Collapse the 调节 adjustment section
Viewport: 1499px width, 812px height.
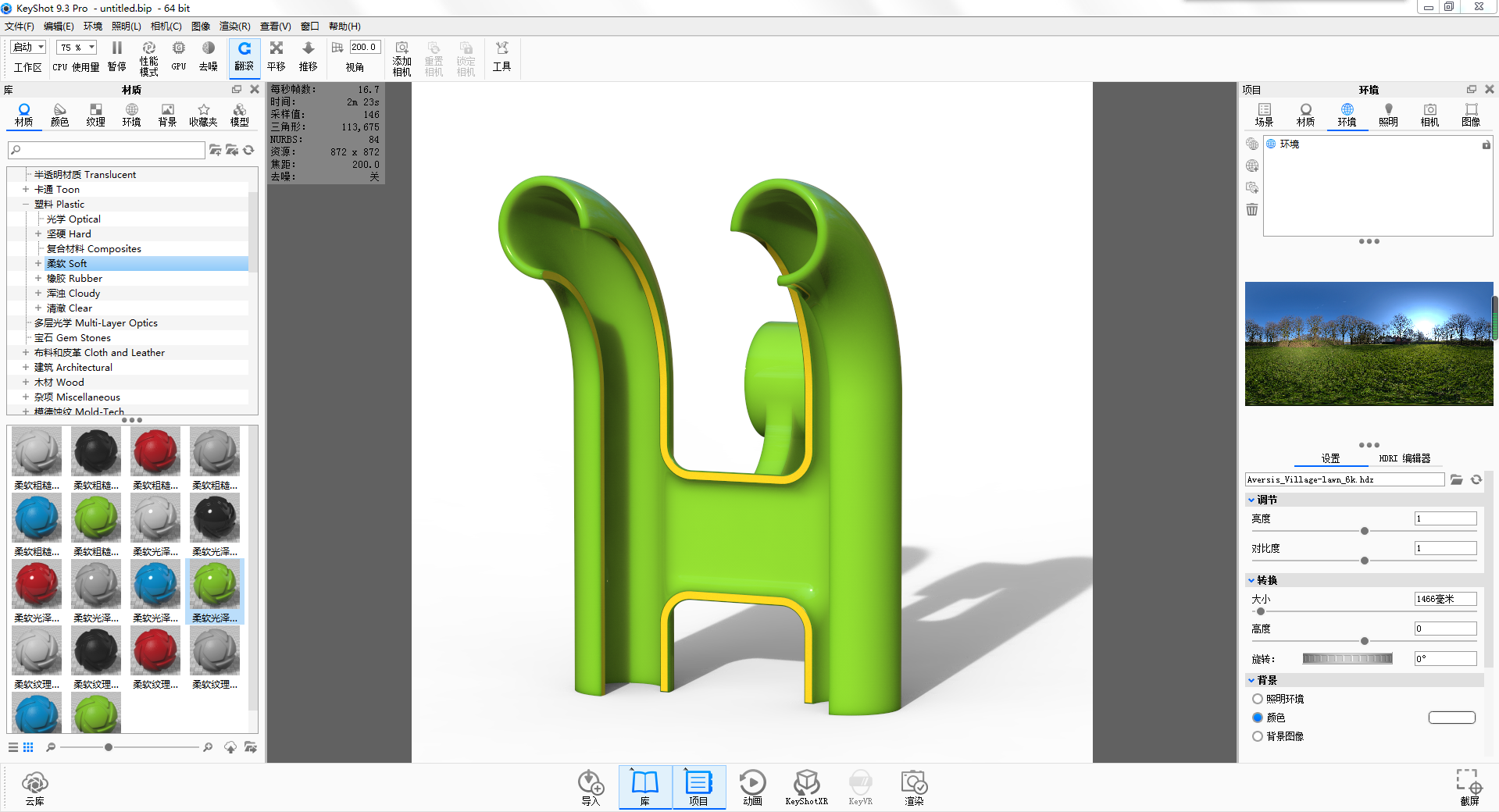(x=1251, y=500)
